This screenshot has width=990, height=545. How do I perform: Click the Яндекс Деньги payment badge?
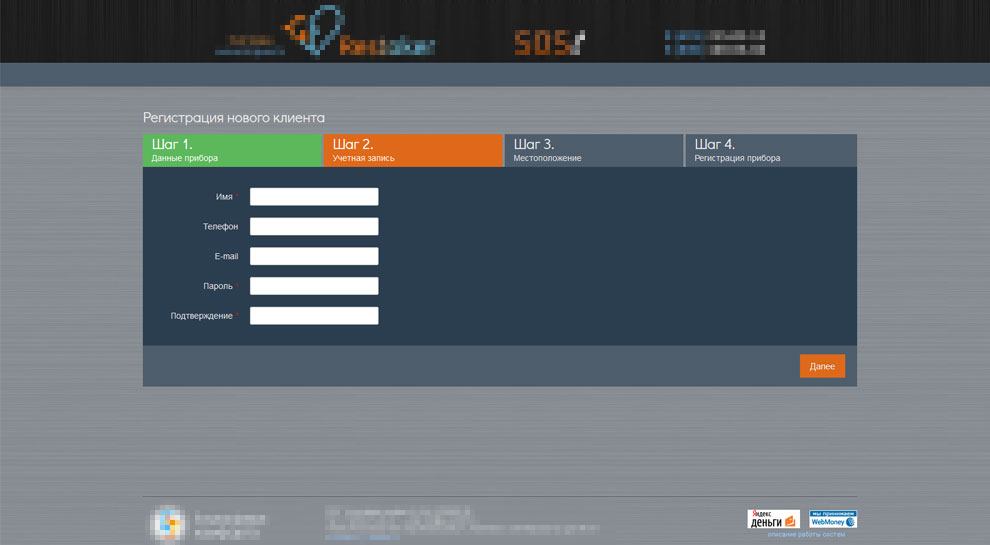click(x=774, y=519)
